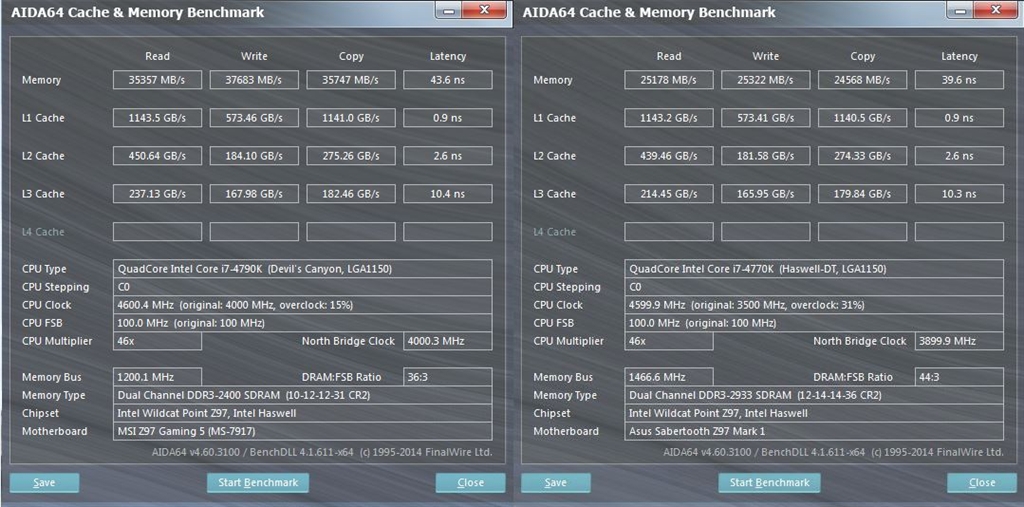The width and height of the screenshot is (1024, 507).
Task: Click L1 Cache write 573.46 GB/s
Action: coord(254,118)
